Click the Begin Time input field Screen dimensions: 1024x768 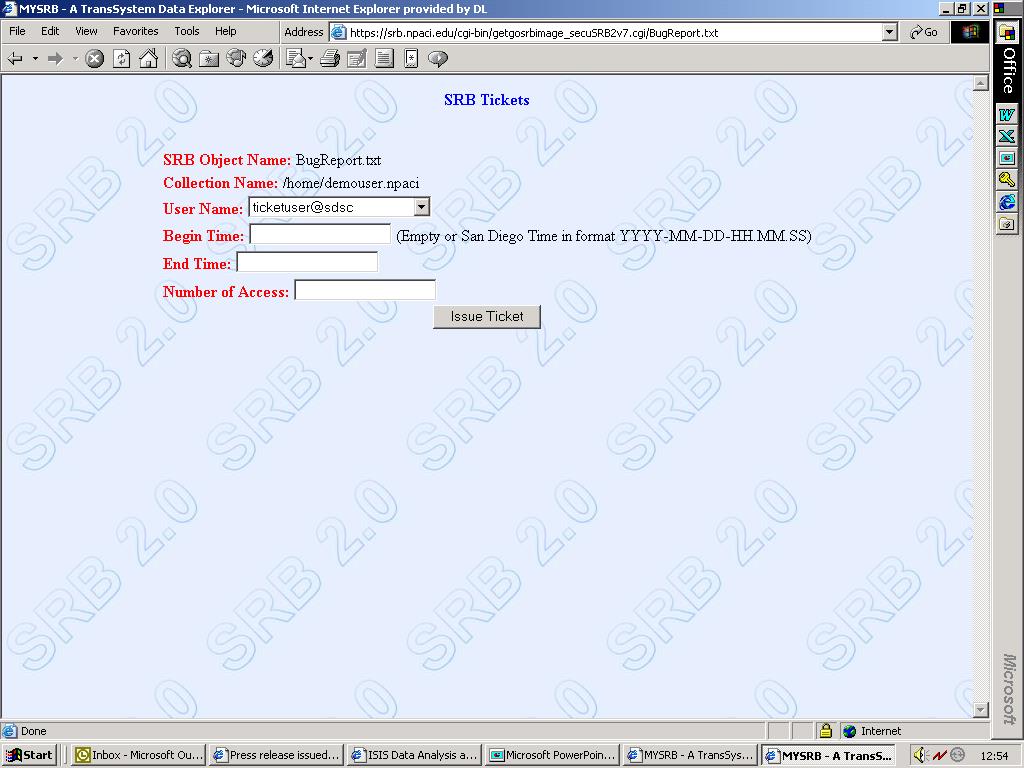point(320,234)
